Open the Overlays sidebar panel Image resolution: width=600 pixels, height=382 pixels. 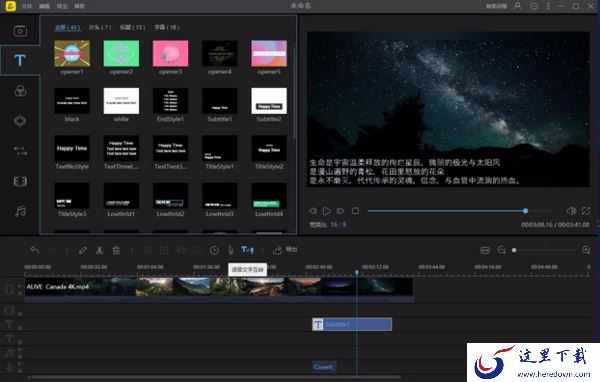click(20, 121)
